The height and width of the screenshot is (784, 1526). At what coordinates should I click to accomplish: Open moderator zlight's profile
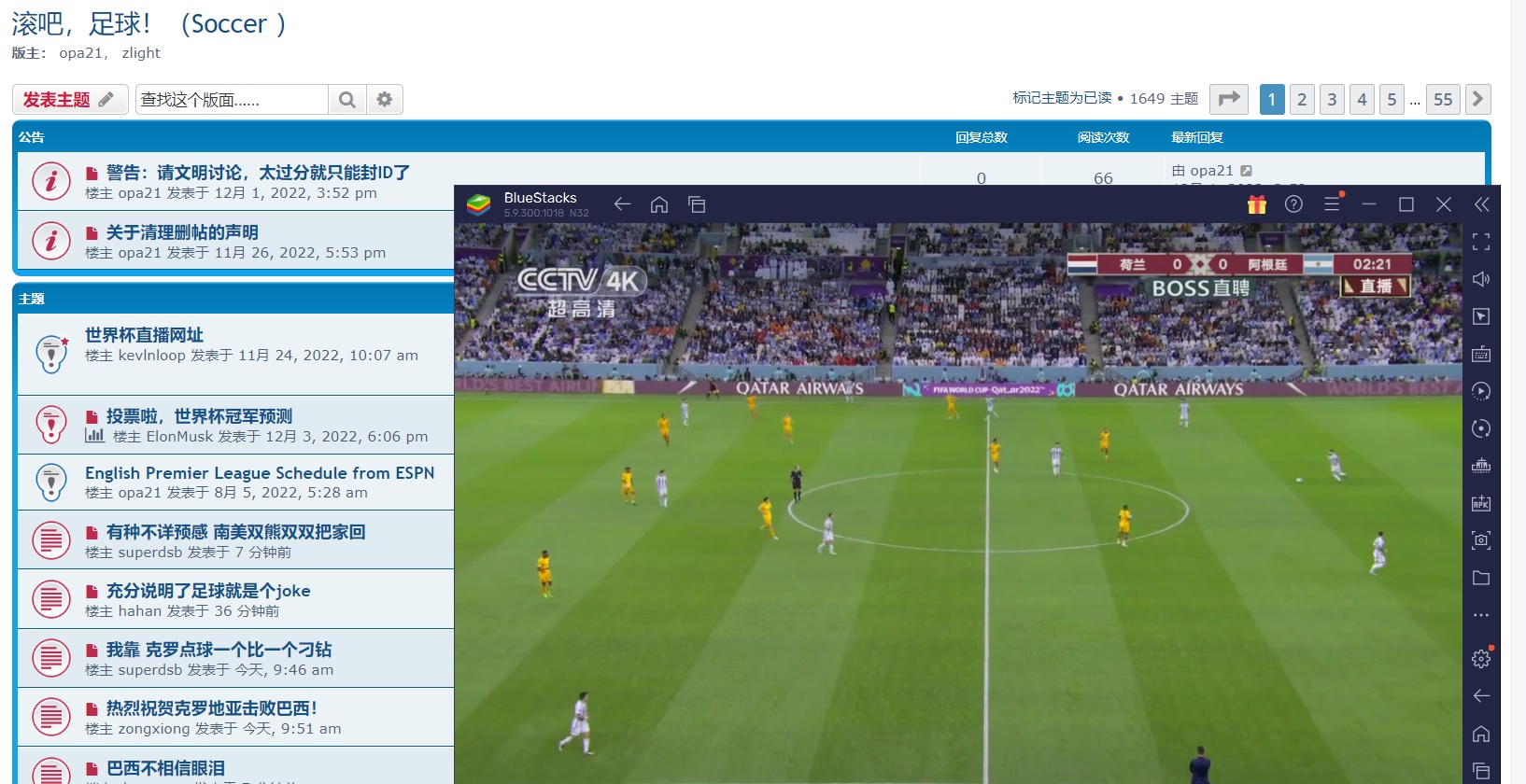coord(141,53)
